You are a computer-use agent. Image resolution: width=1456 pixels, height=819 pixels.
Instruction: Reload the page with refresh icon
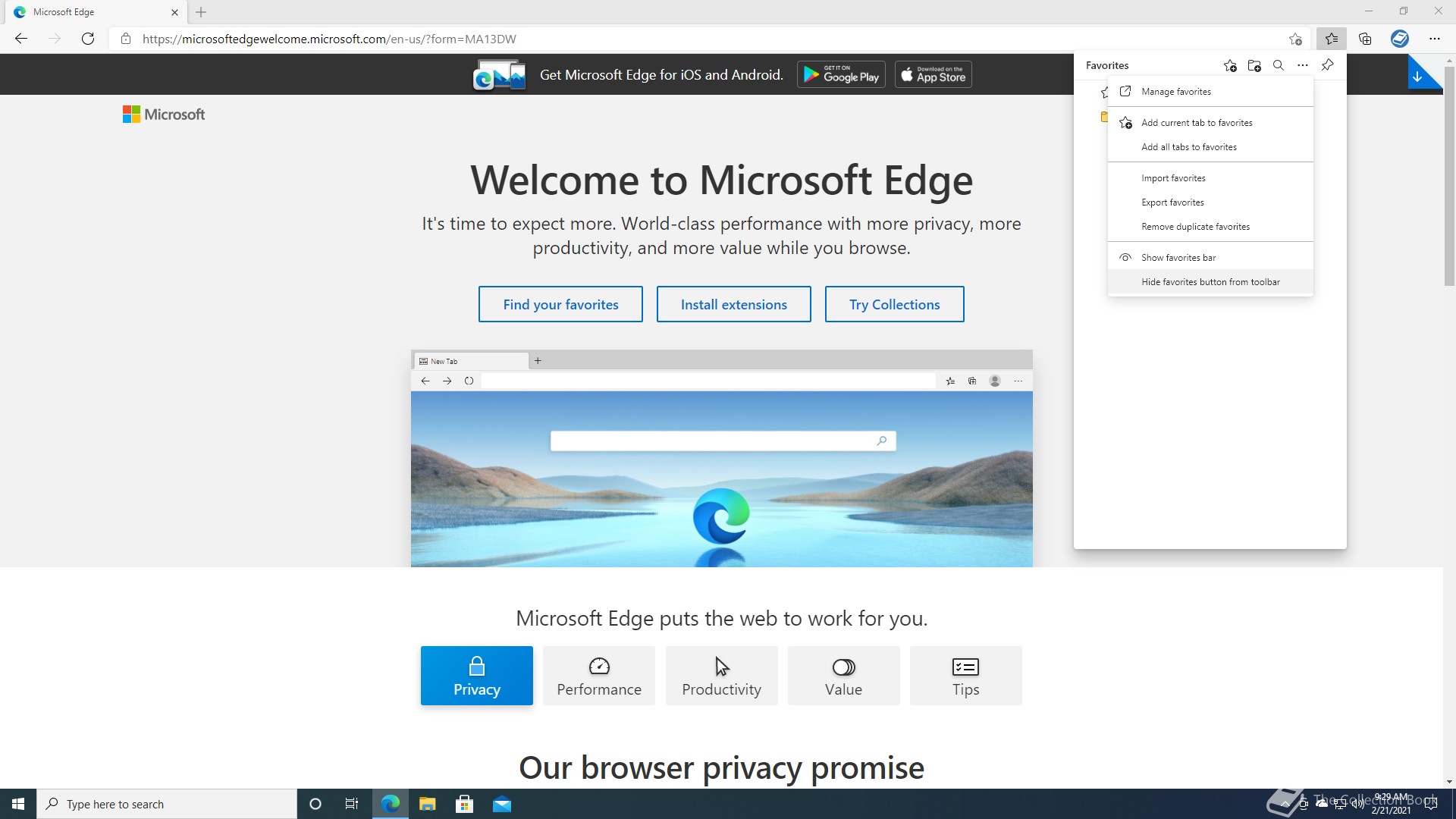coord(88,39)
